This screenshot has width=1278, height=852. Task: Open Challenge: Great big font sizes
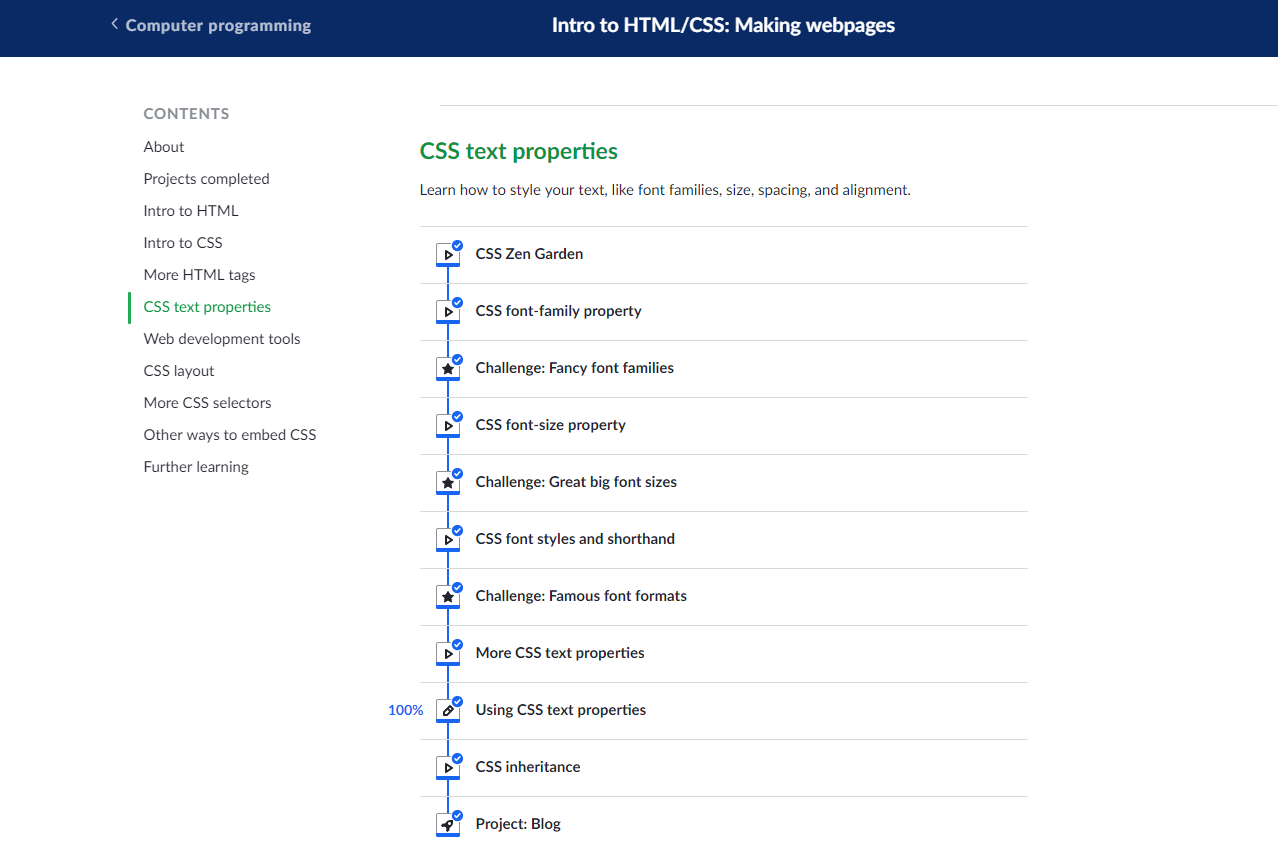click(576, 482)
